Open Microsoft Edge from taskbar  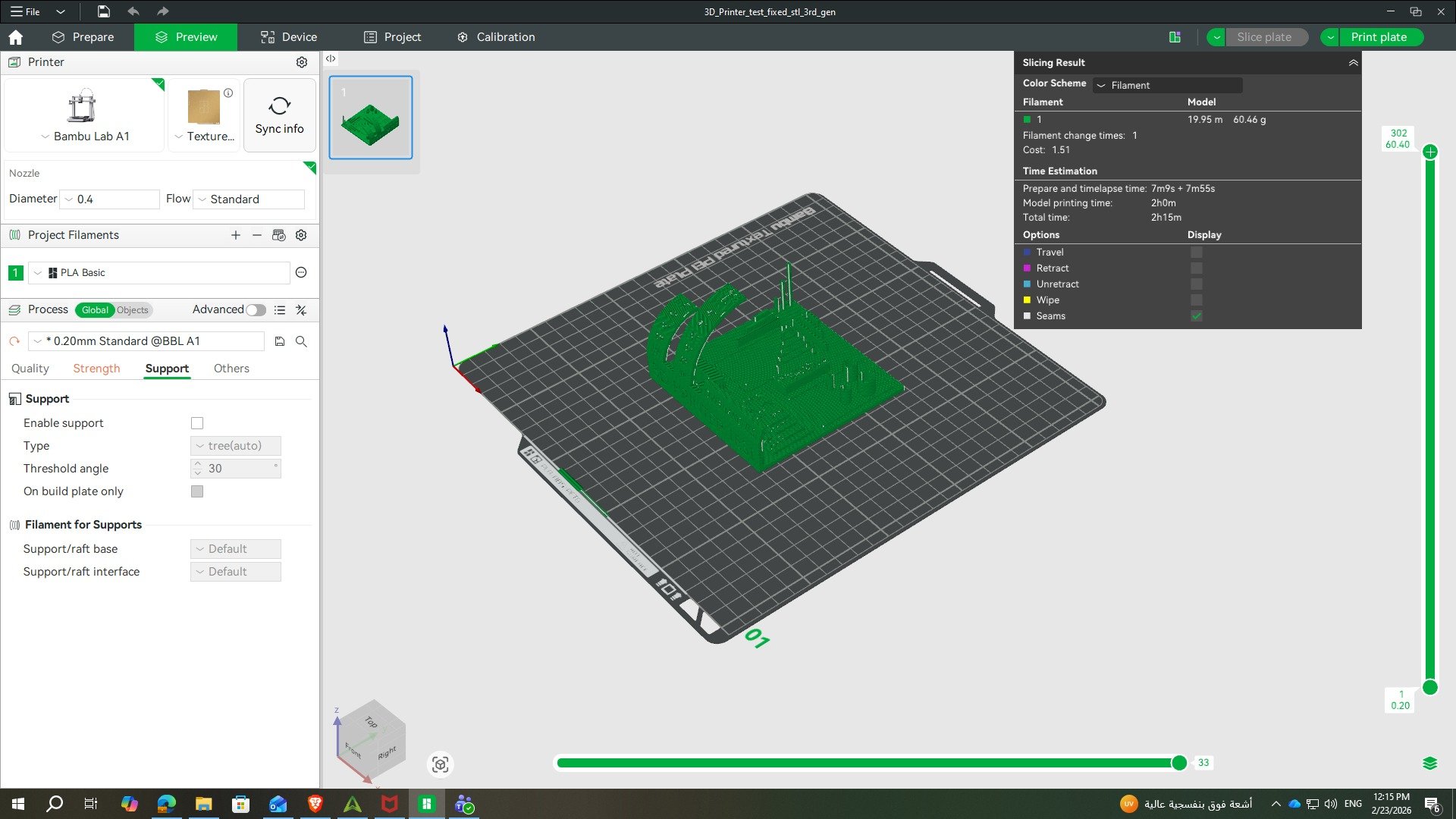click(x=166, y=804)
